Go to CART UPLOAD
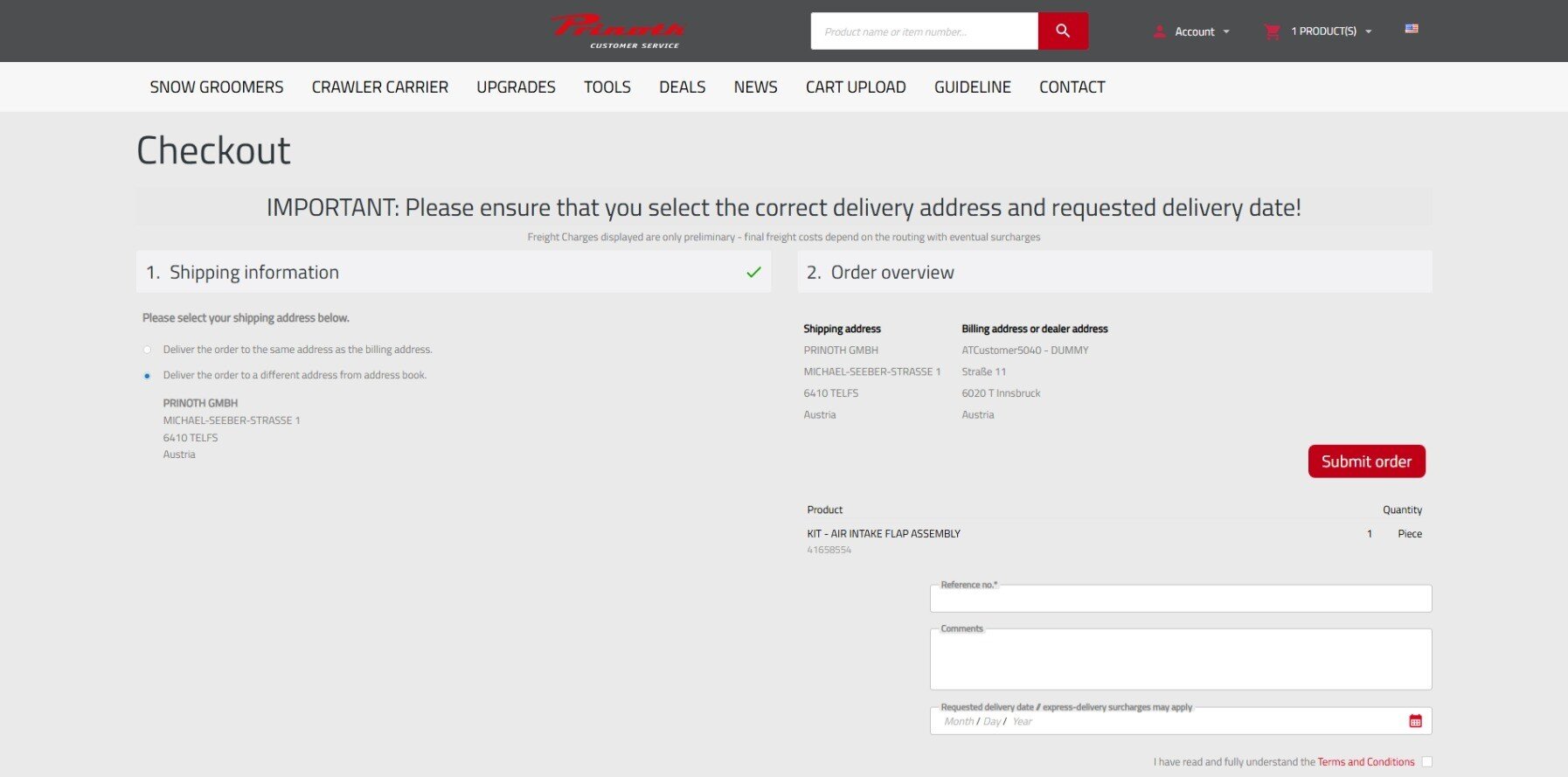 [x=856, y=87]
